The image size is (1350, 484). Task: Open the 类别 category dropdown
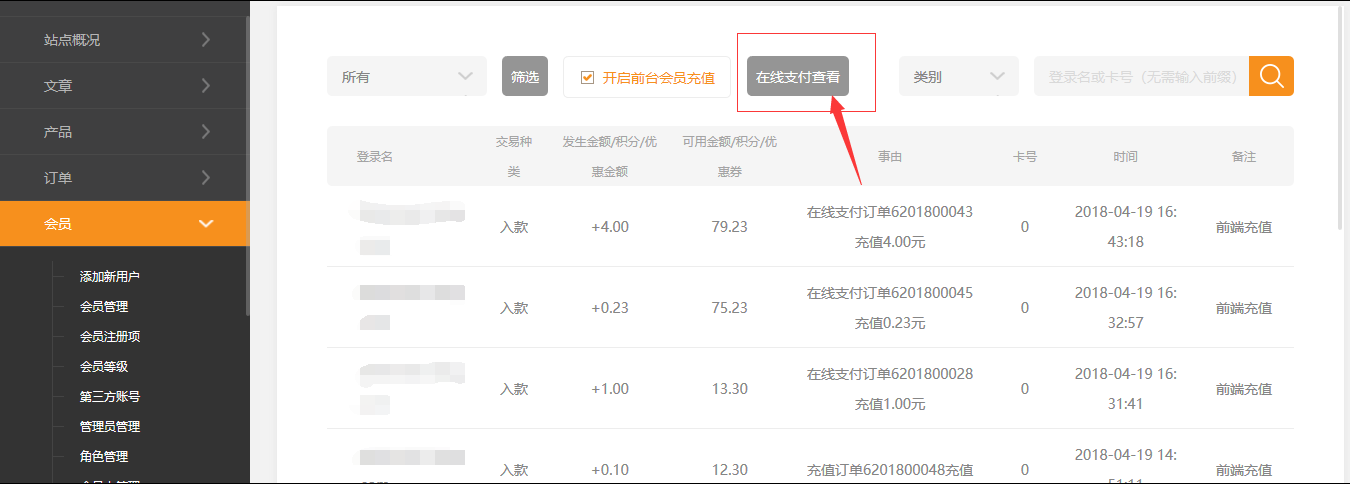958,77
